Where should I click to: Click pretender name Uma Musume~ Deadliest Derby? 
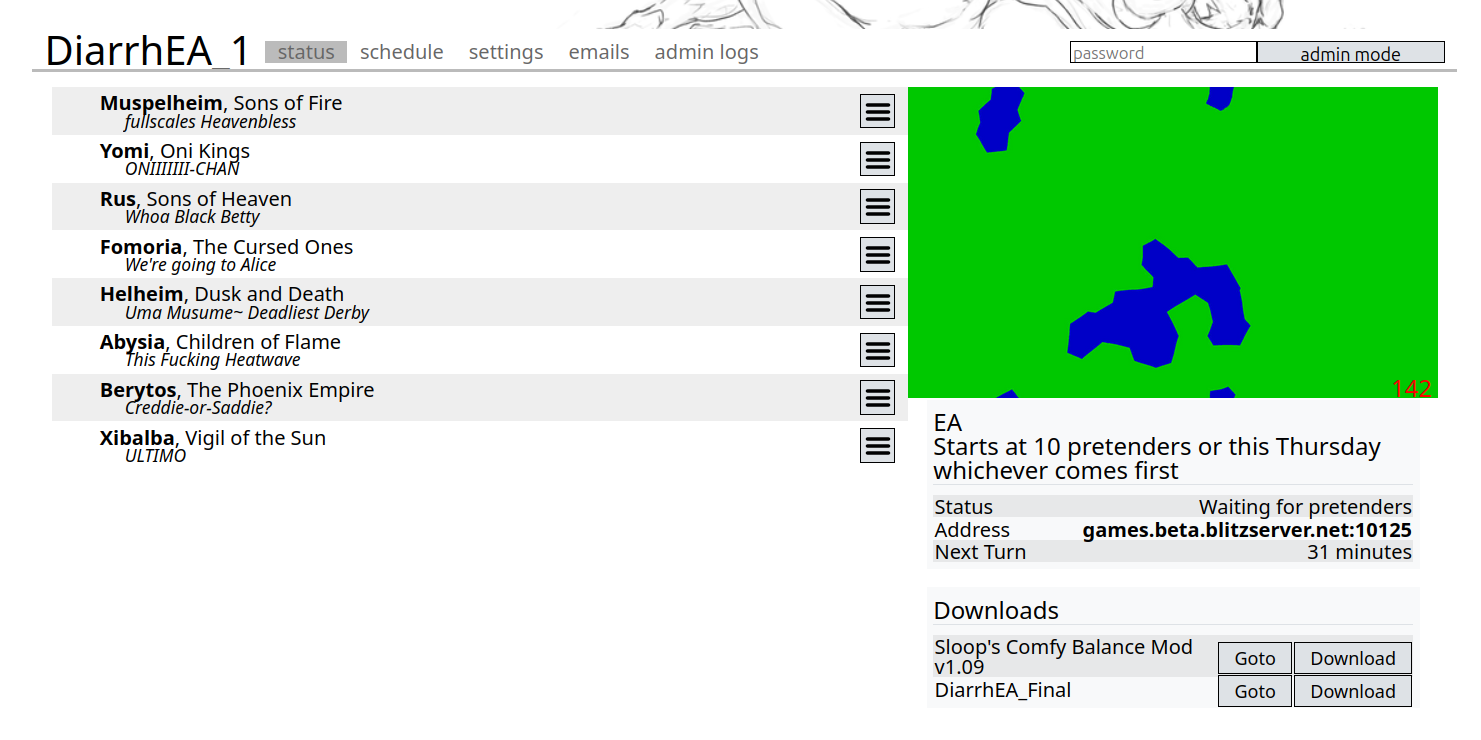point(247,313)
